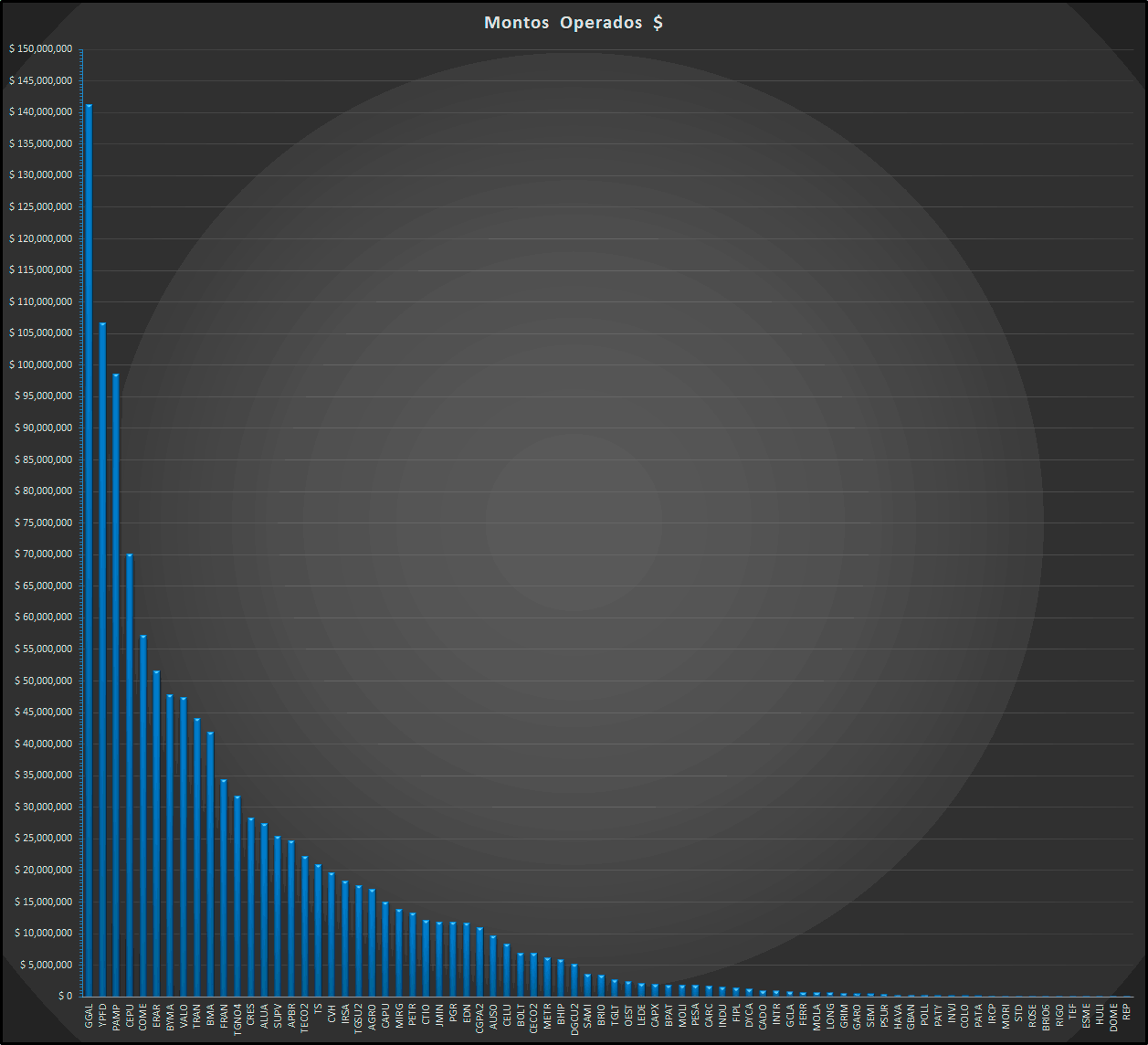Click the ERAR bar
This screenshot has width=1148, height=1045.
click(156, 833)
